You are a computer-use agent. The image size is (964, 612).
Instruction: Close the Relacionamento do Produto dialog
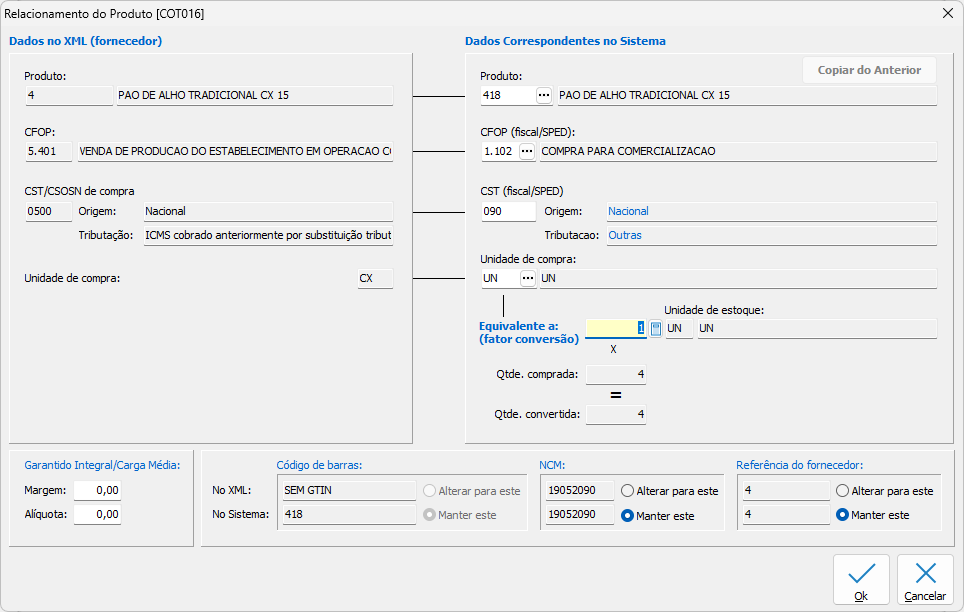pyautogui.click(x=947, y=13)
